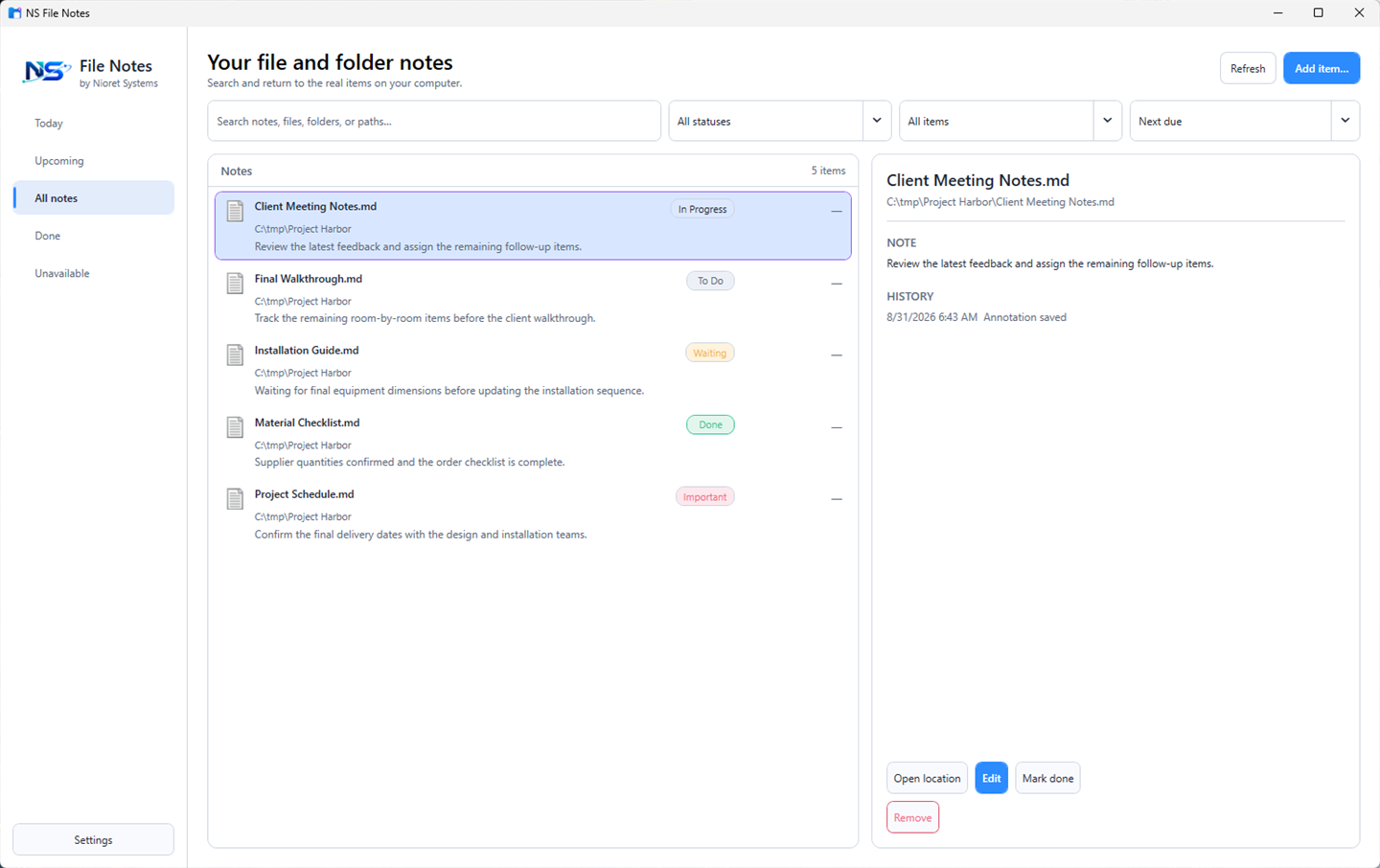Click 'Track the remaining room-by-room items' text
The height and width of the screenshot is (868, 1380).
coord(425,318)
